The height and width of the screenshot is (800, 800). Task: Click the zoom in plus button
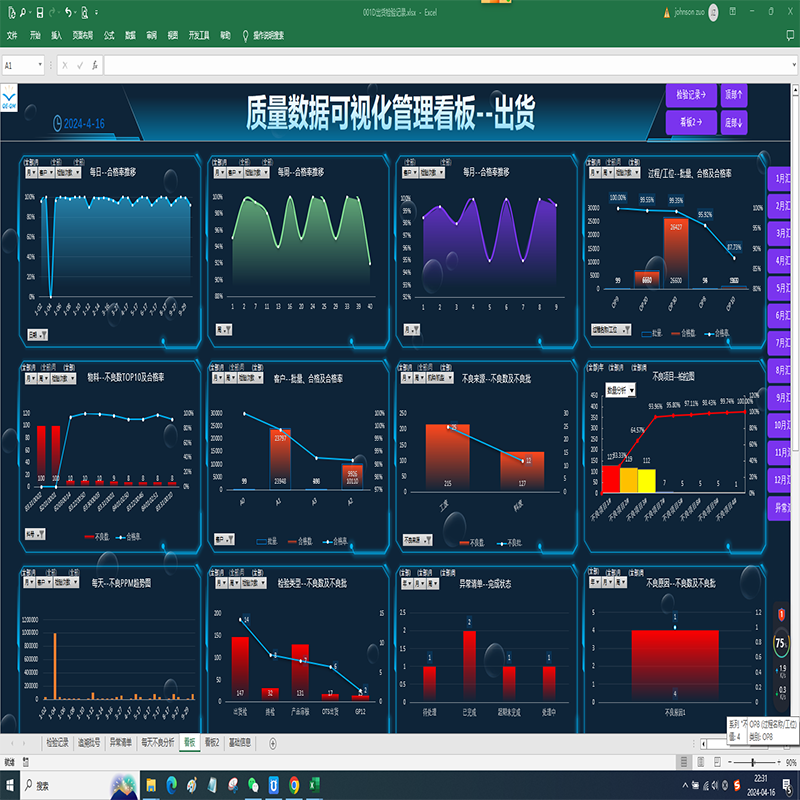[779, 762]
